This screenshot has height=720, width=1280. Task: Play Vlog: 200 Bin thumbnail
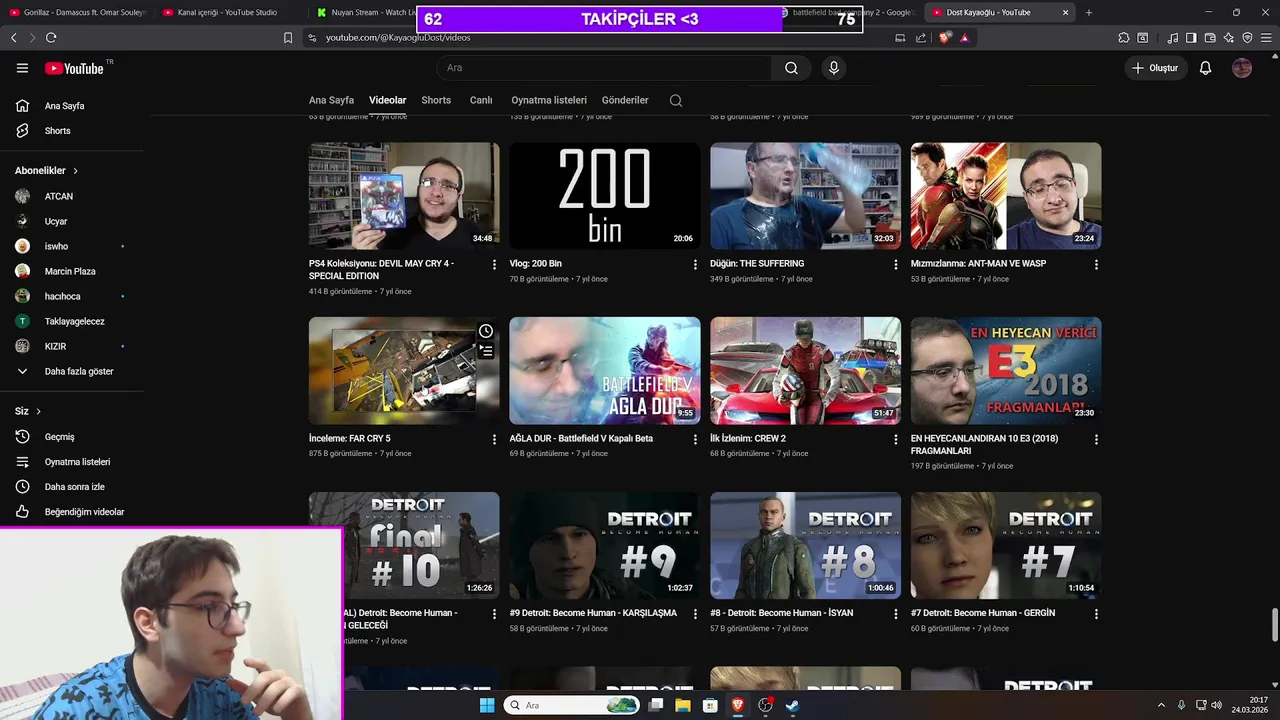605,196
